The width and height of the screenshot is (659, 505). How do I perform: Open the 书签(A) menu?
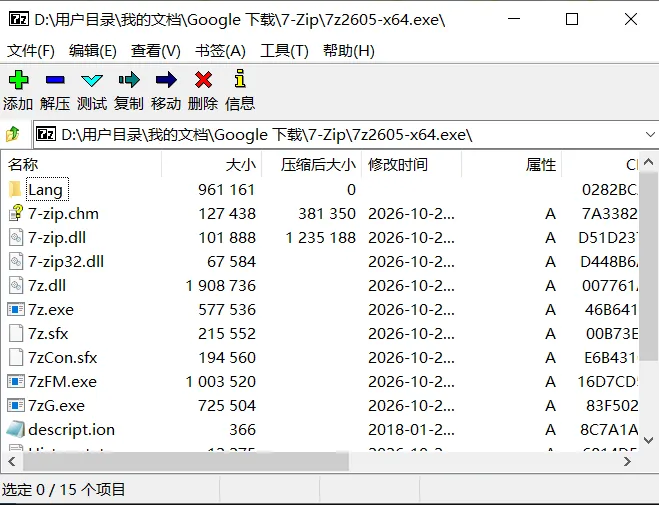(220, 51)
